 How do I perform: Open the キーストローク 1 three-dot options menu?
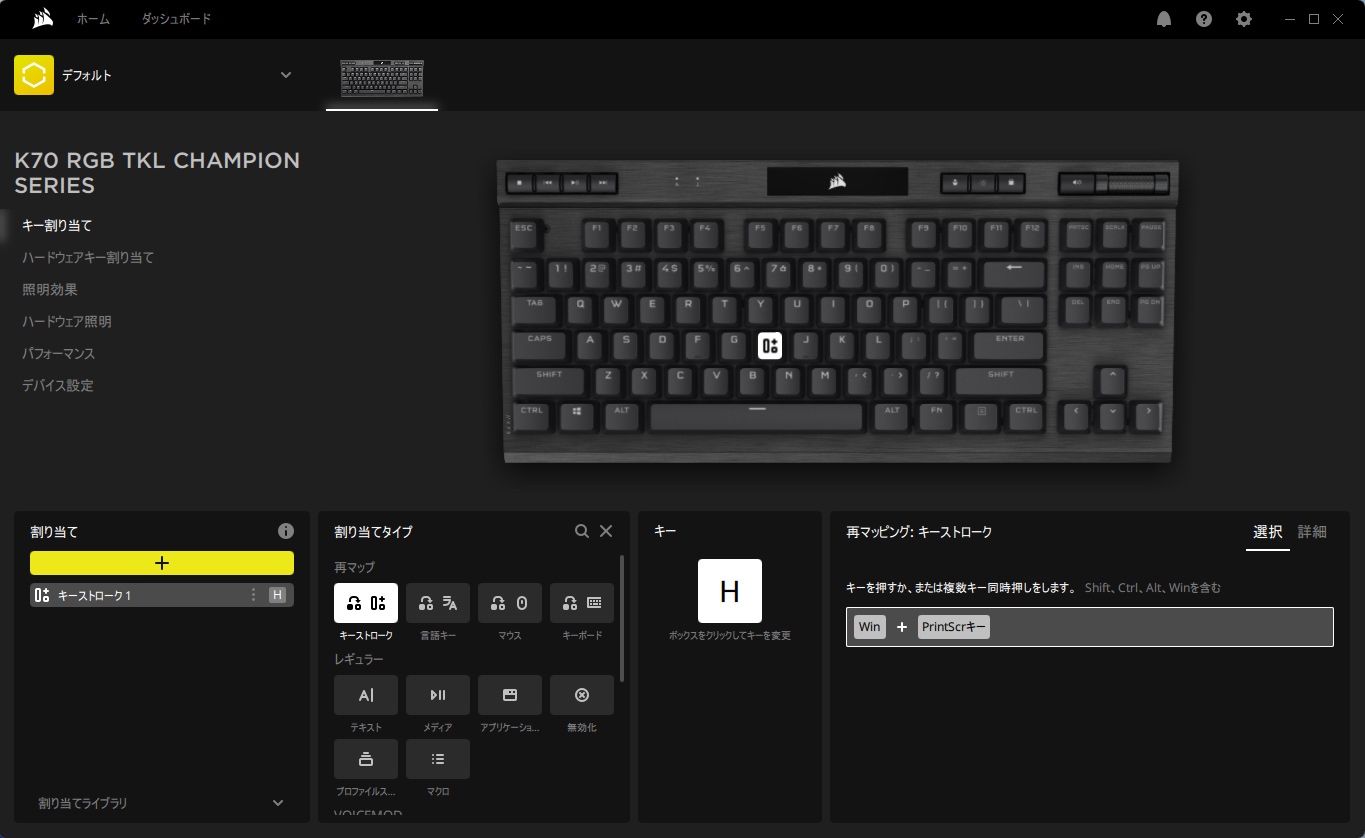[253, 595]
